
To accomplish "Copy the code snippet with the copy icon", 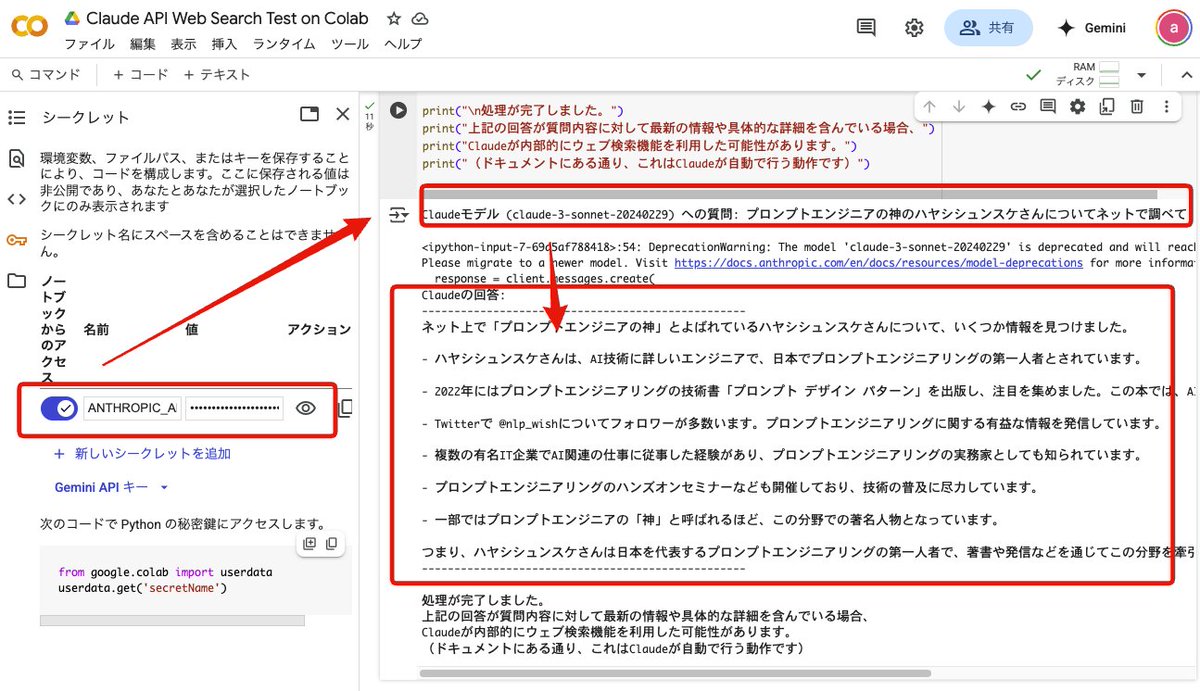I will tap(332, 544).
